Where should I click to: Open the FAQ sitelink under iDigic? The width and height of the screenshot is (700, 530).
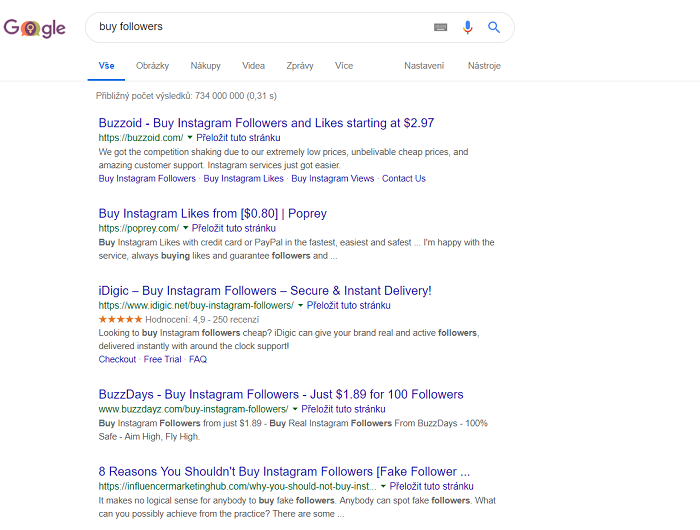[x=198, y=359]
